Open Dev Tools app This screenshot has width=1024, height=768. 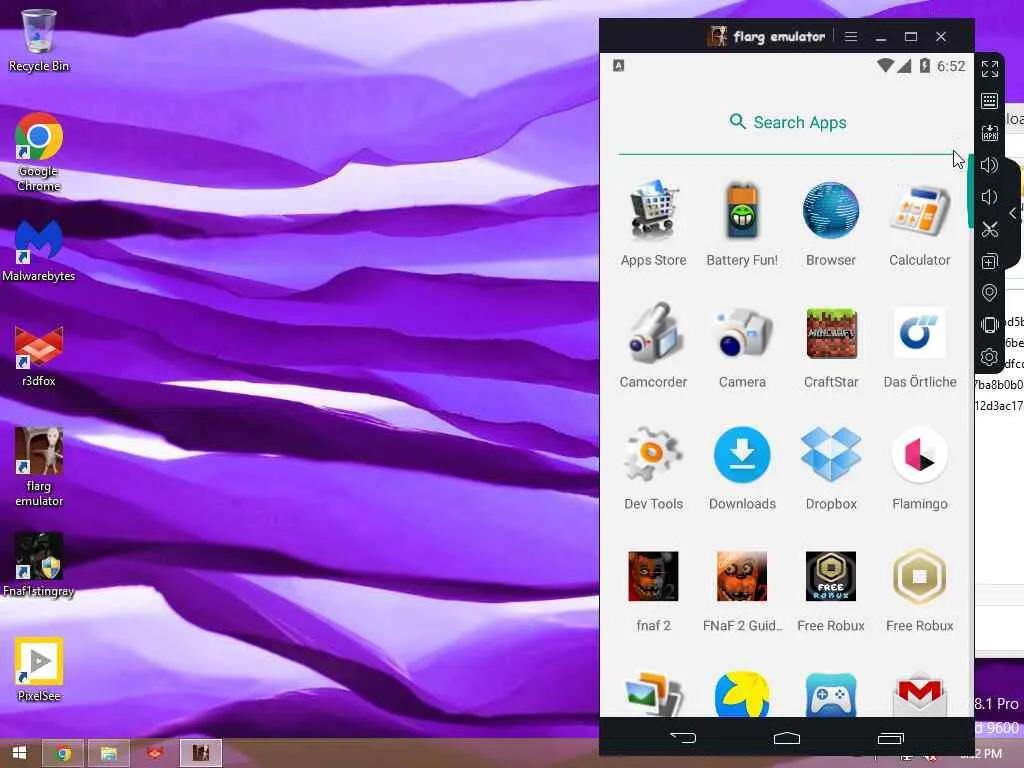[653, 468]
